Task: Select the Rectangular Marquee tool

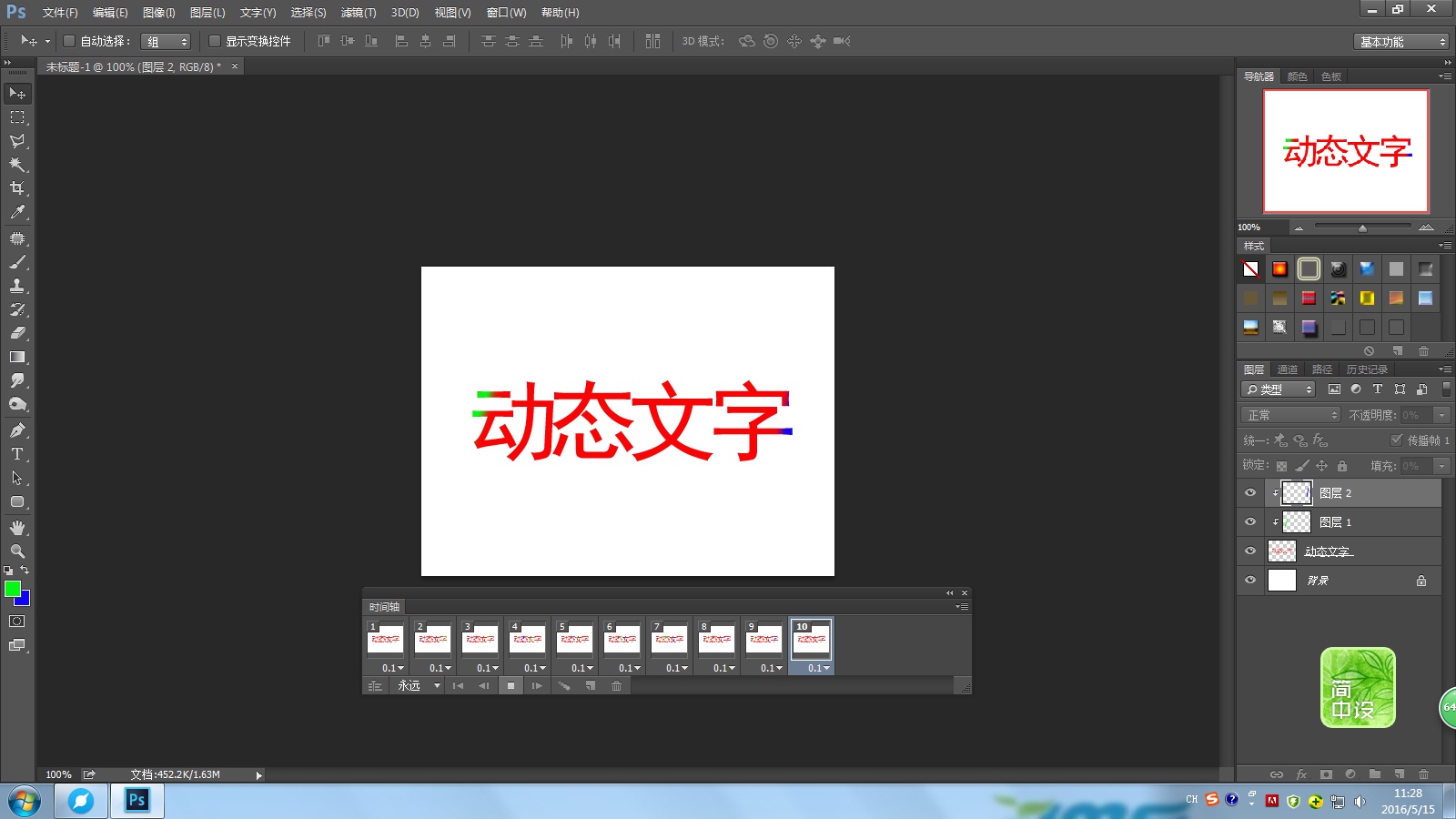Action: pos(17,117)
